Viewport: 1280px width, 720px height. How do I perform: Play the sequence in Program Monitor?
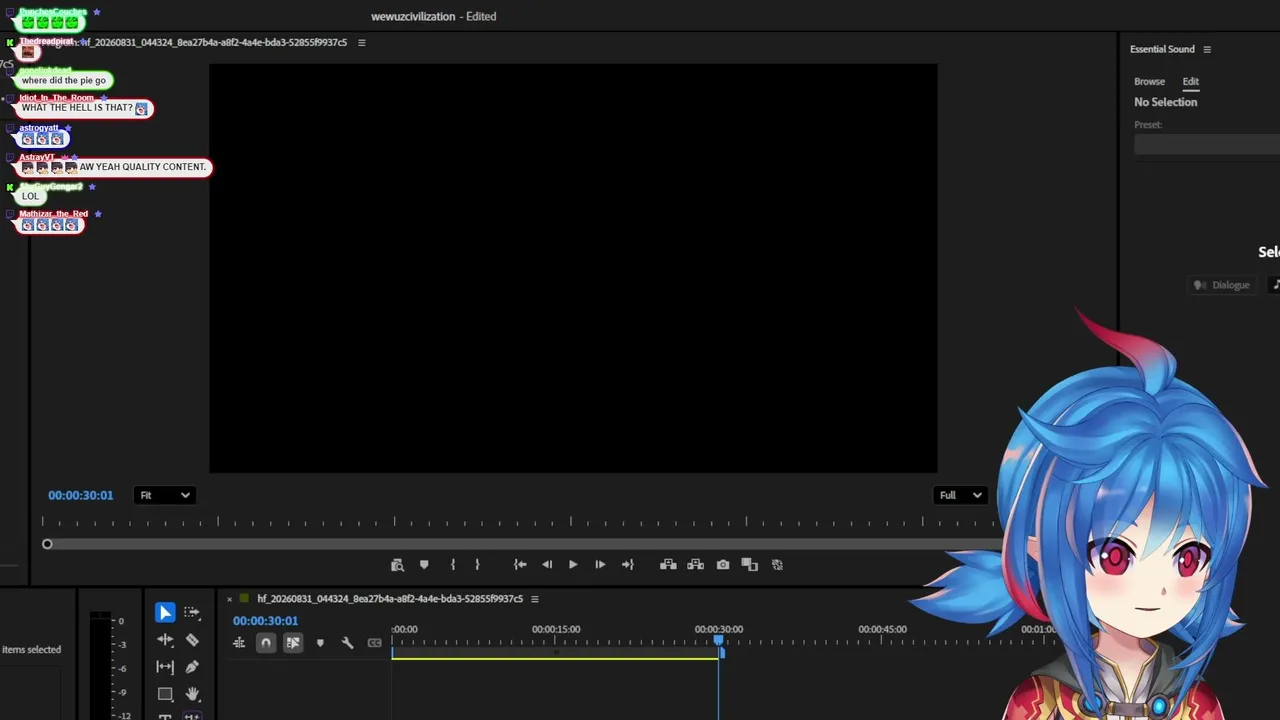(573, 565)
